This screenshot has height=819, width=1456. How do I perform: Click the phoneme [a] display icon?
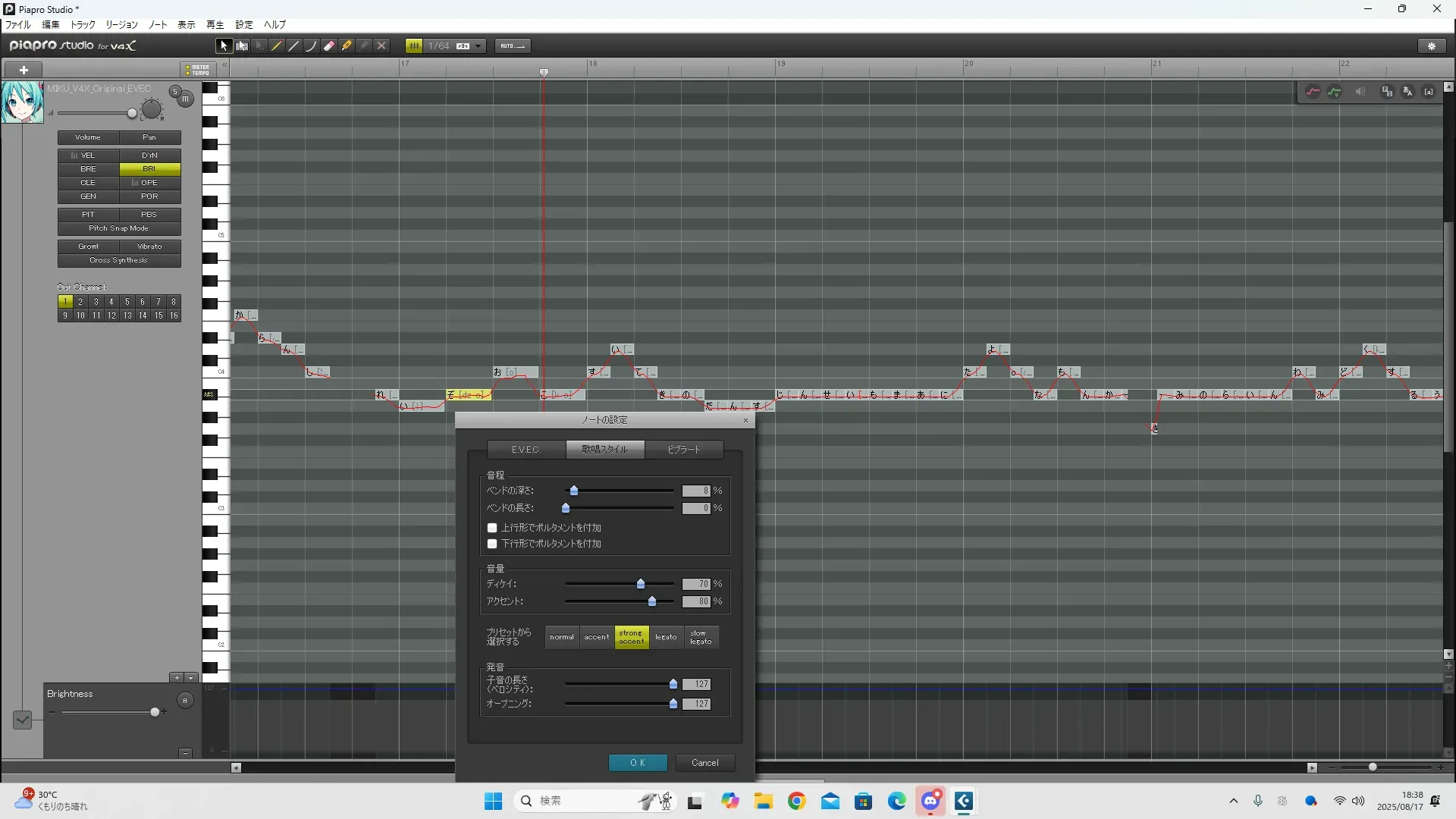point(1429,92)
